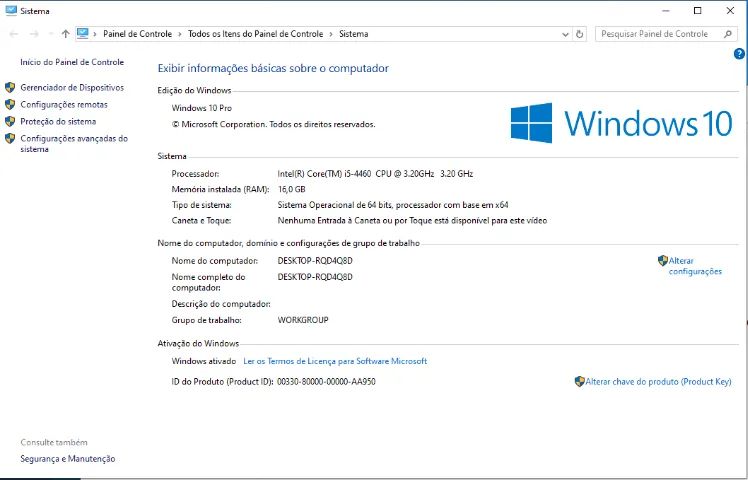Open Alterar chave do produto link
The image size is (748, 480).
(658, 382)
